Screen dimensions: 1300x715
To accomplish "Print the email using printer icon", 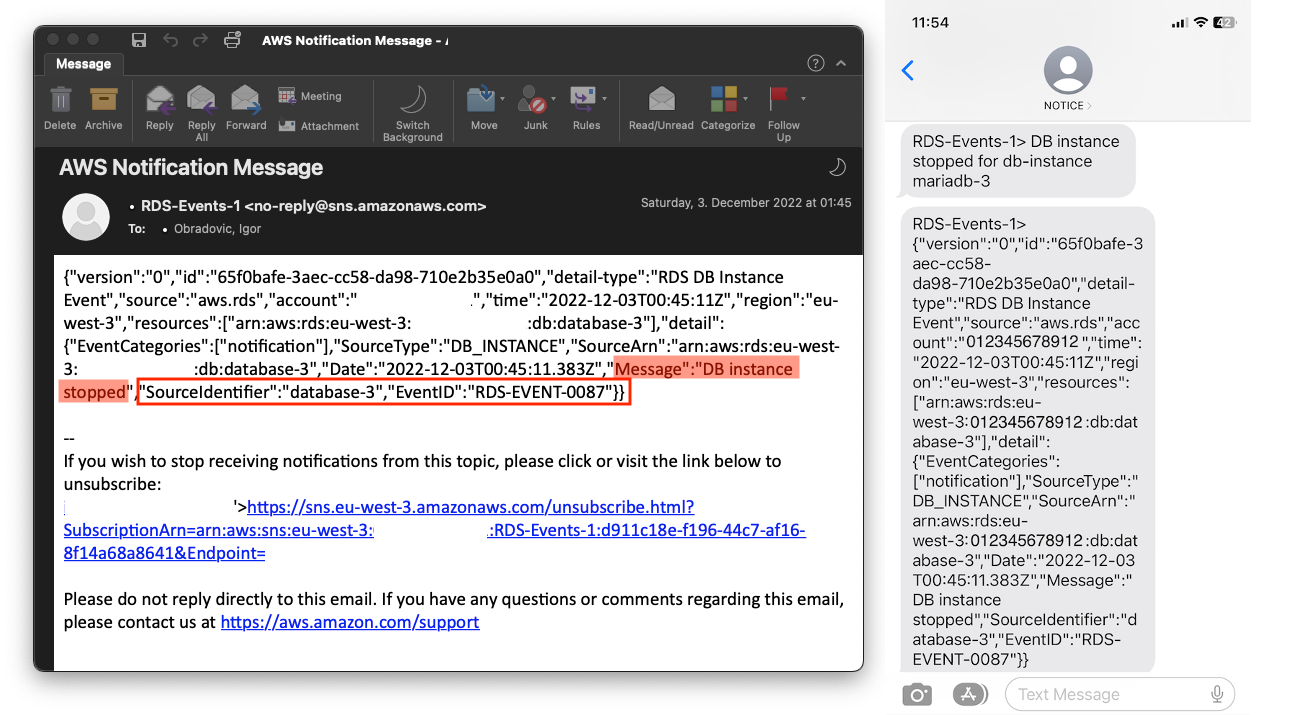I will 232,40.
